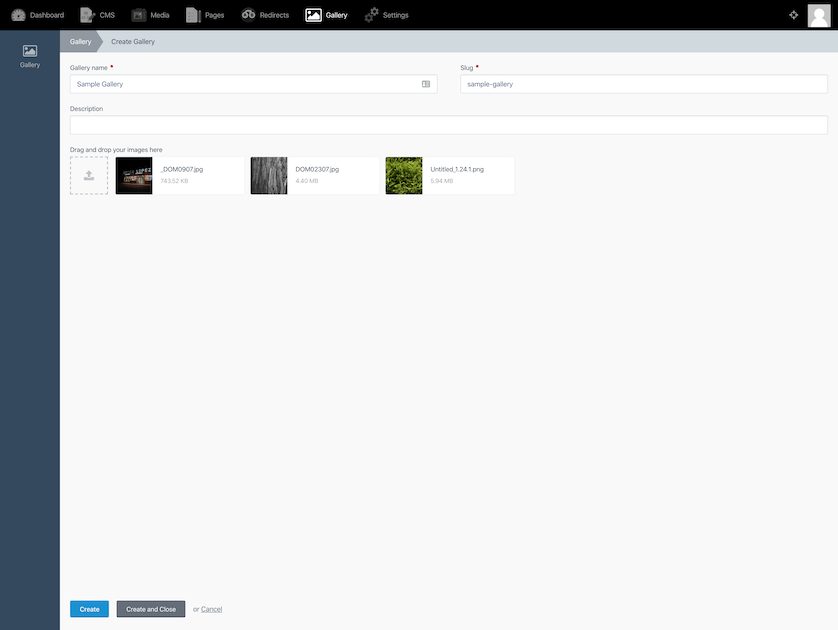This screenshot has width=838, height=630.
Task: Click the Pages icon in top bar
Action: (193, 15)
